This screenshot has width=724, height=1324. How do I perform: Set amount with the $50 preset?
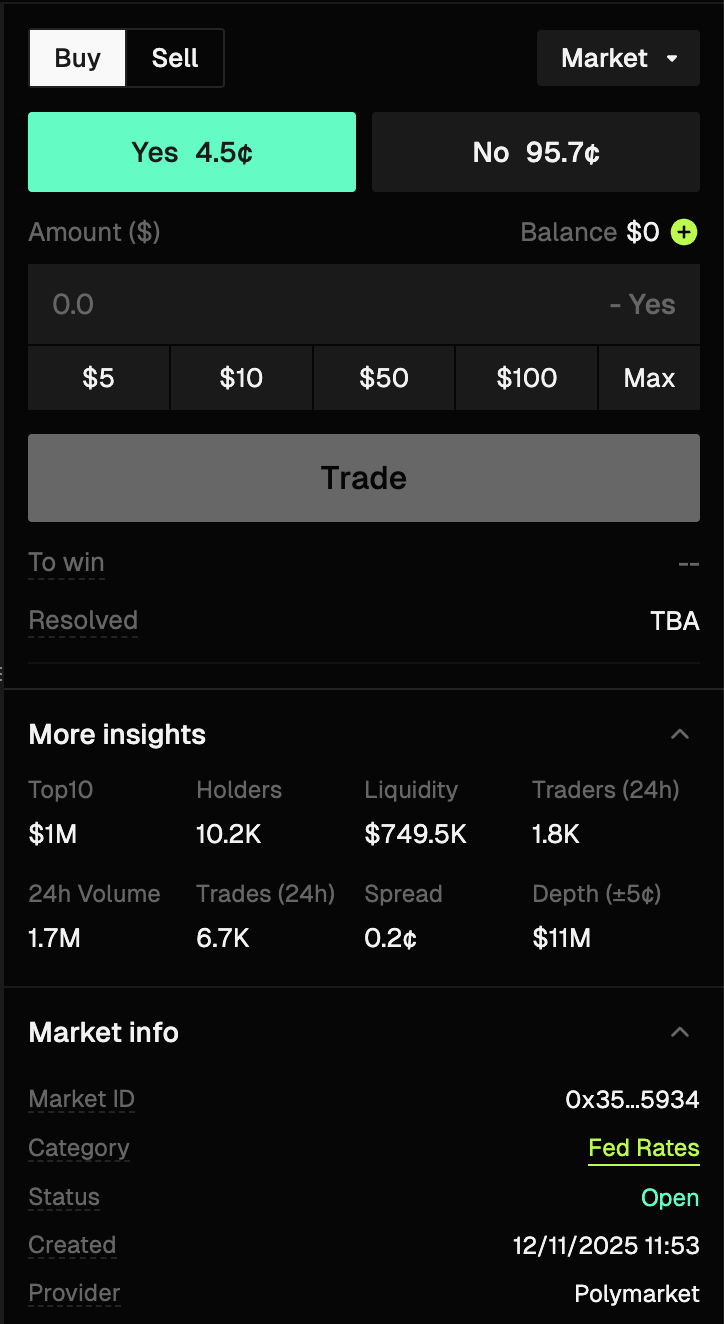pyautogui.click(x=384, y=378)
